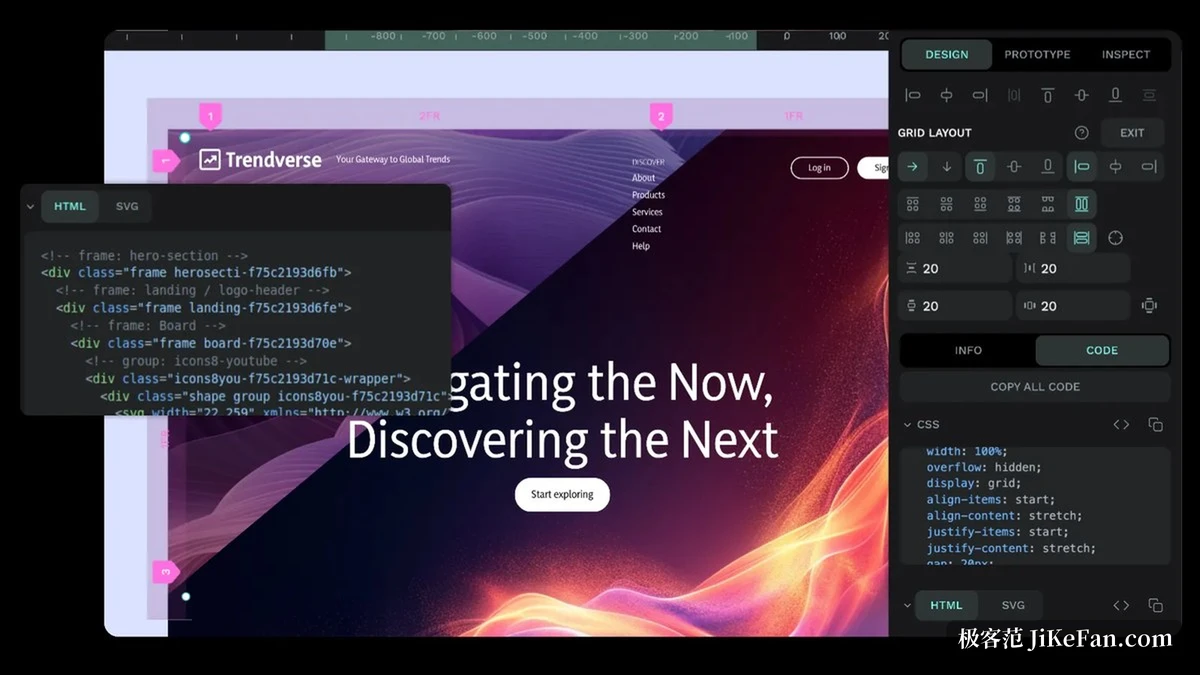
Task: Click align left icon in top alignment toolbar
Action: pos(912,95)
